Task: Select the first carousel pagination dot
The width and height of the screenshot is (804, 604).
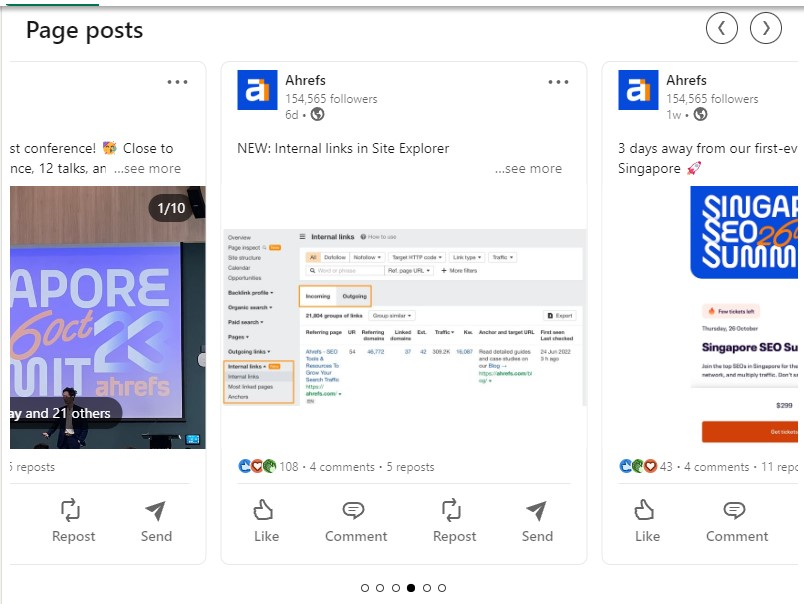Action: click(365, 588)
